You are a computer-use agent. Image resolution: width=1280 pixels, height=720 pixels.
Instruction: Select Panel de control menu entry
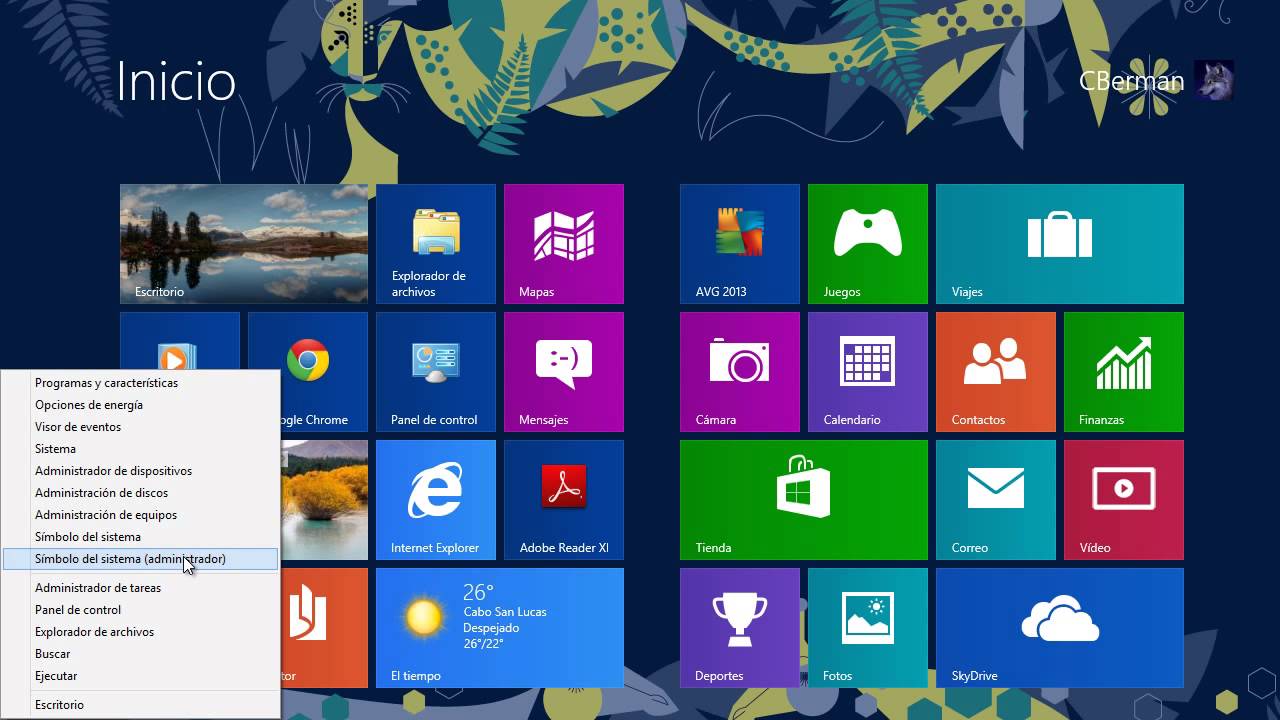(x=140, y=610)
